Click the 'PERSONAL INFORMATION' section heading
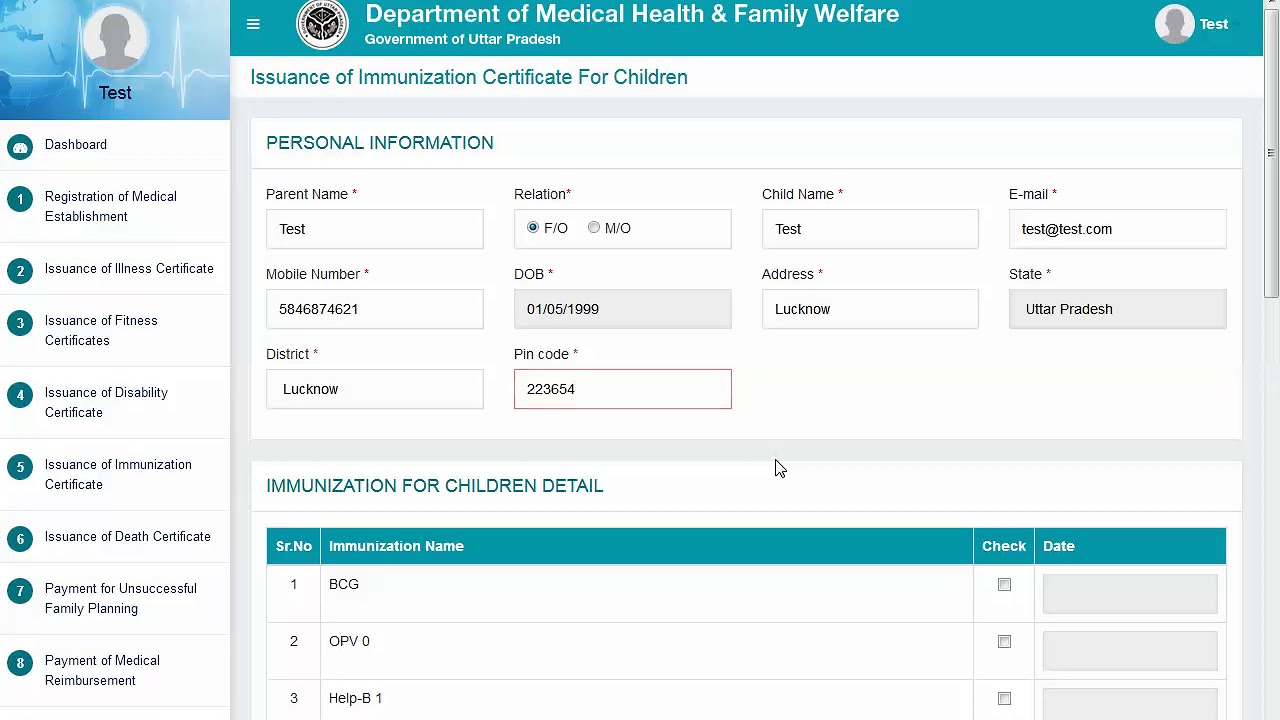1280x720 pixels. point(380,143)
